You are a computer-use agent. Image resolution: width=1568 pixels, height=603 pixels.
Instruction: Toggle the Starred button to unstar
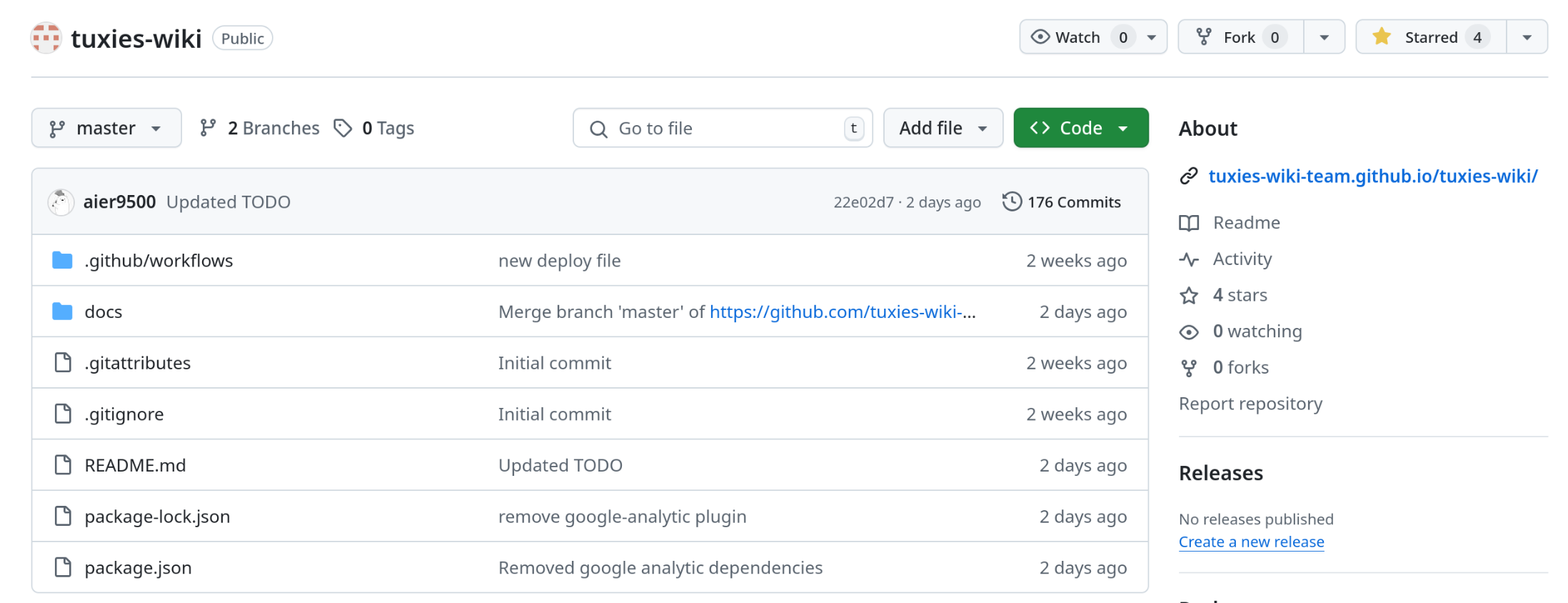[x=1431, y=37]
